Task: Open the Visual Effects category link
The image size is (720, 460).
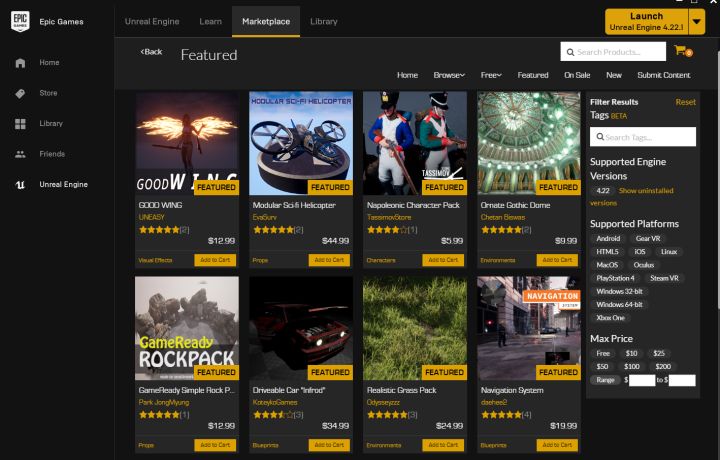Action: pos(155,260)
